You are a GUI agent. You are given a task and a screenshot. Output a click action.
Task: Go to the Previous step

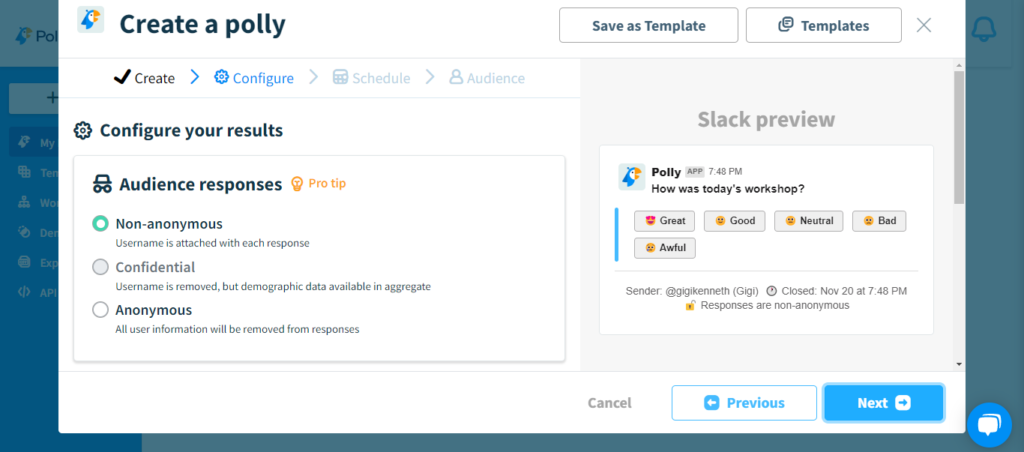pos(744,403)
